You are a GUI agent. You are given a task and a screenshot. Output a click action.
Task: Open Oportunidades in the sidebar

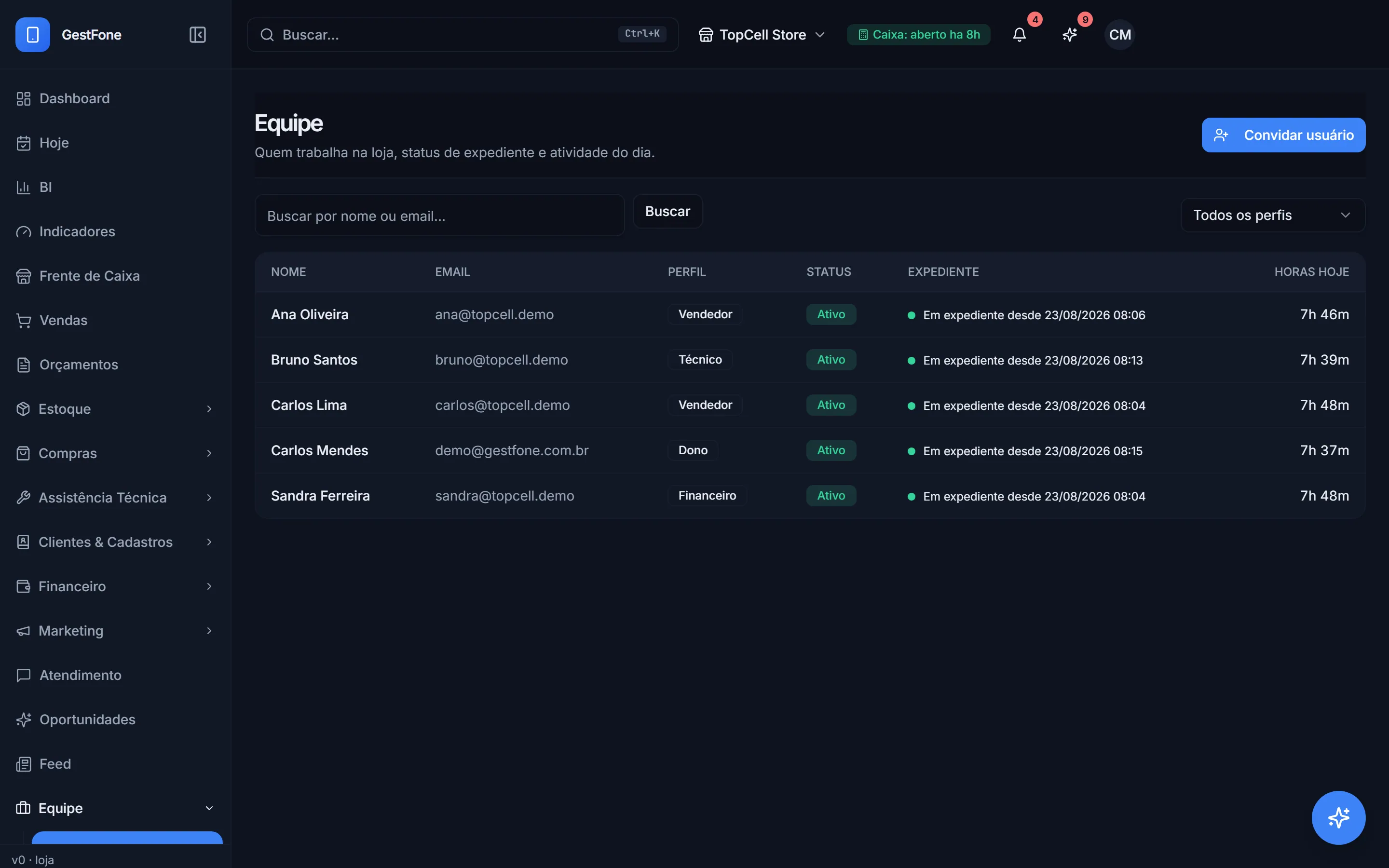(x=115, y=719)
